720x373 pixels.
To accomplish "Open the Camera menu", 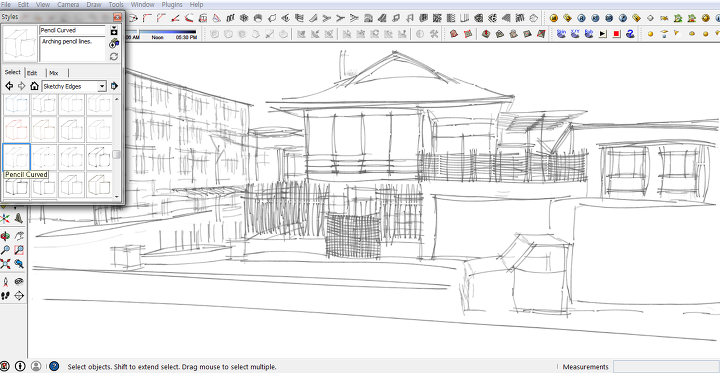I will point(68,5).
